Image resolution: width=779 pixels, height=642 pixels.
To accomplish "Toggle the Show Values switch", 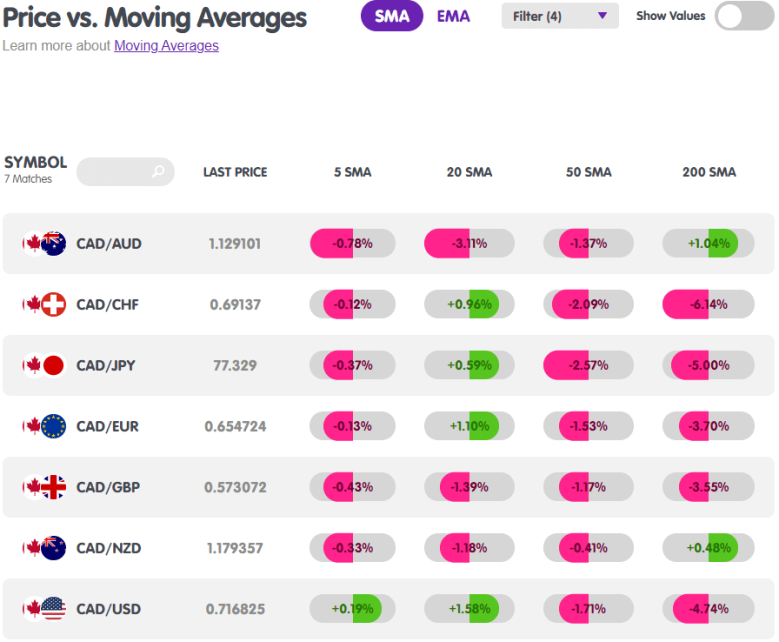I will [x=744, y=16].
